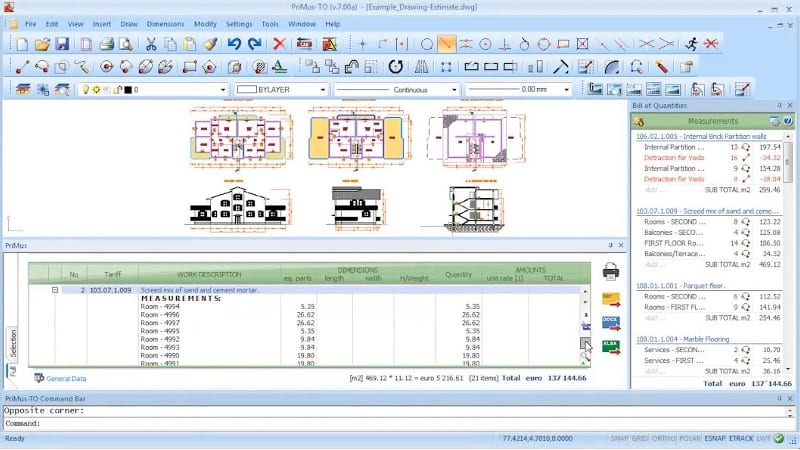Select the Line drawing tool

click(22, 67)
